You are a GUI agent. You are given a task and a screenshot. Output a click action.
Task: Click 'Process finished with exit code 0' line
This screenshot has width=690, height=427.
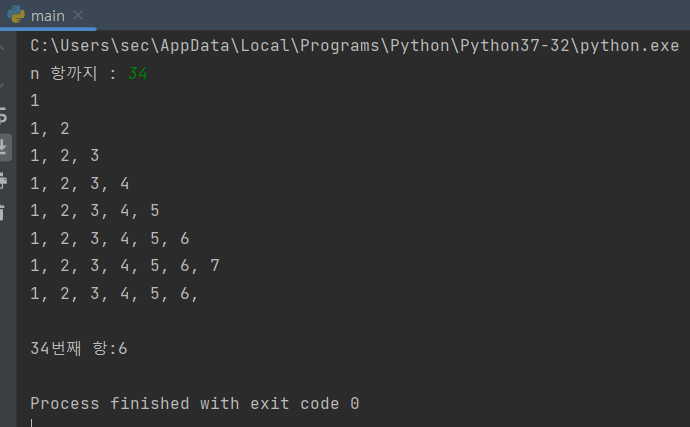[195, 404]
